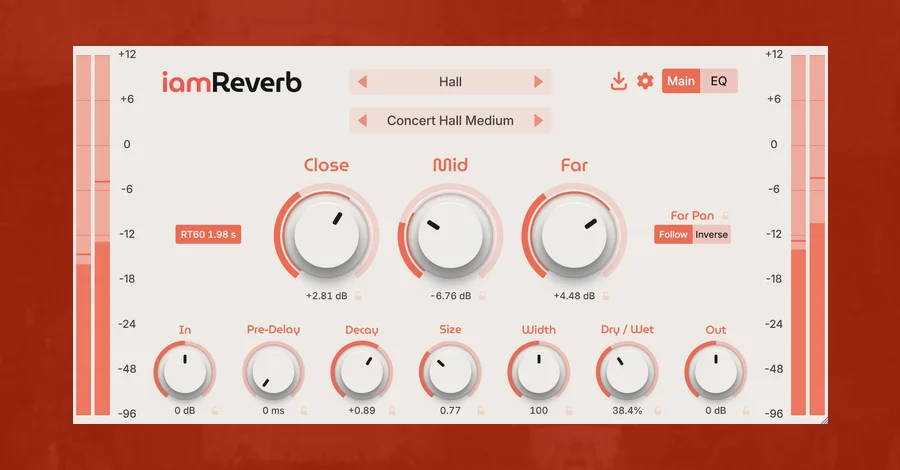The image size is (900, 470).
Task: Click the +4.48 dB Far value
Action: click(574, 296)
